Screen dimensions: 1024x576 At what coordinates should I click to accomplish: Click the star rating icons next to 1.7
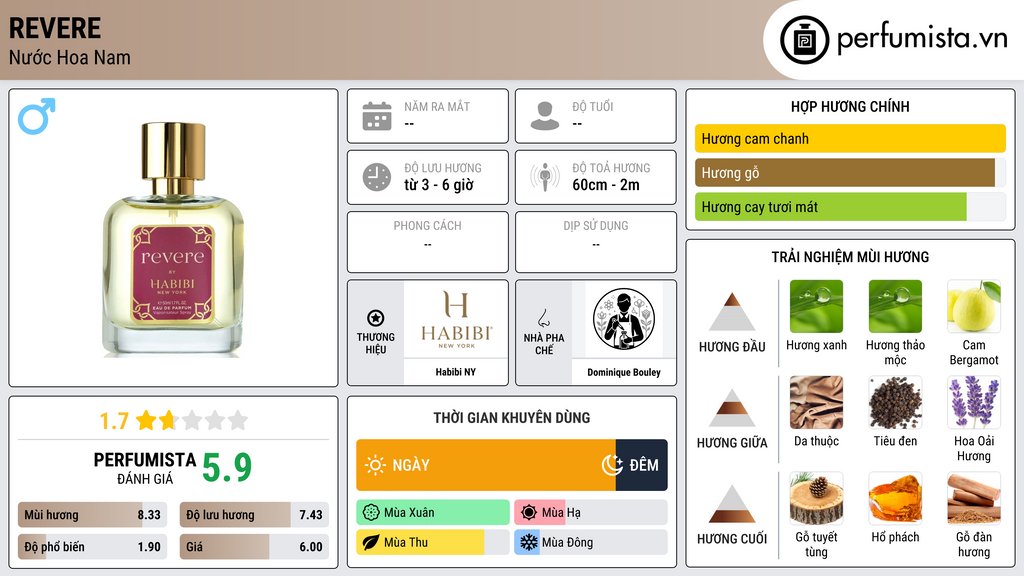coord(192,420)
